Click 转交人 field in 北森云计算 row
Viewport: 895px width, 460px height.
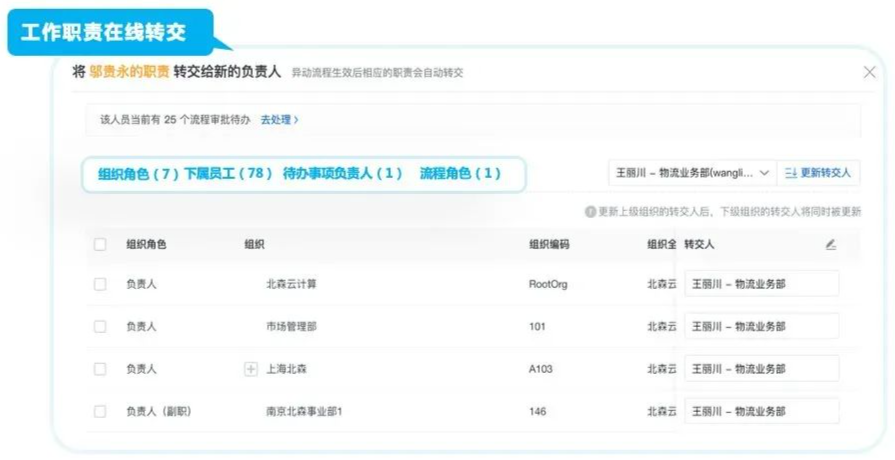pos(761,284)
